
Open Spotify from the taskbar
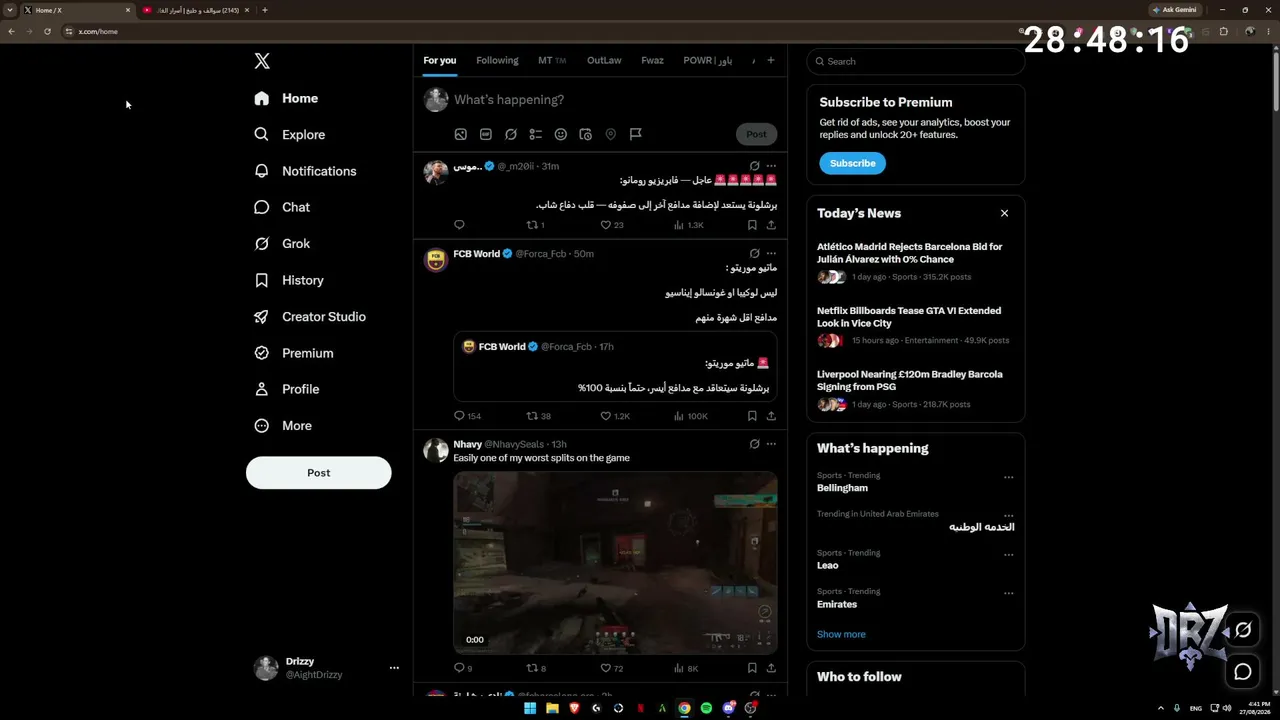click(706, 708)
